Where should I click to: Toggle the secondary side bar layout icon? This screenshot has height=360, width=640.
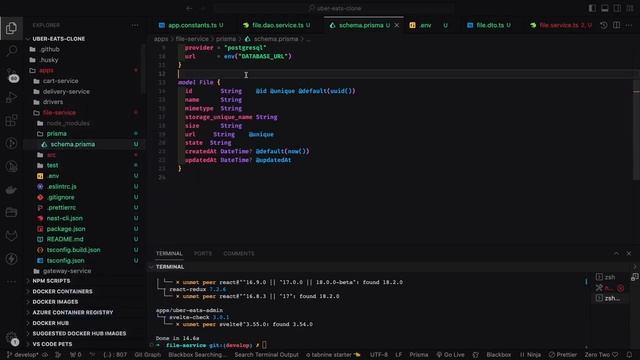pyautogui.click(x=617, y=8)
